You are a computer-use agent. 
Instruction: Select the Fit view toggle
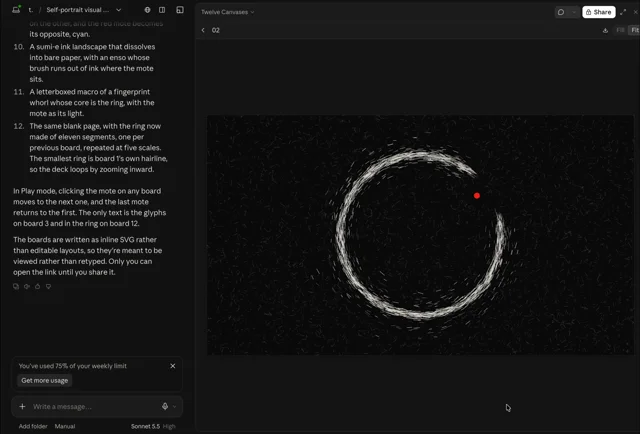pos(634,30)
